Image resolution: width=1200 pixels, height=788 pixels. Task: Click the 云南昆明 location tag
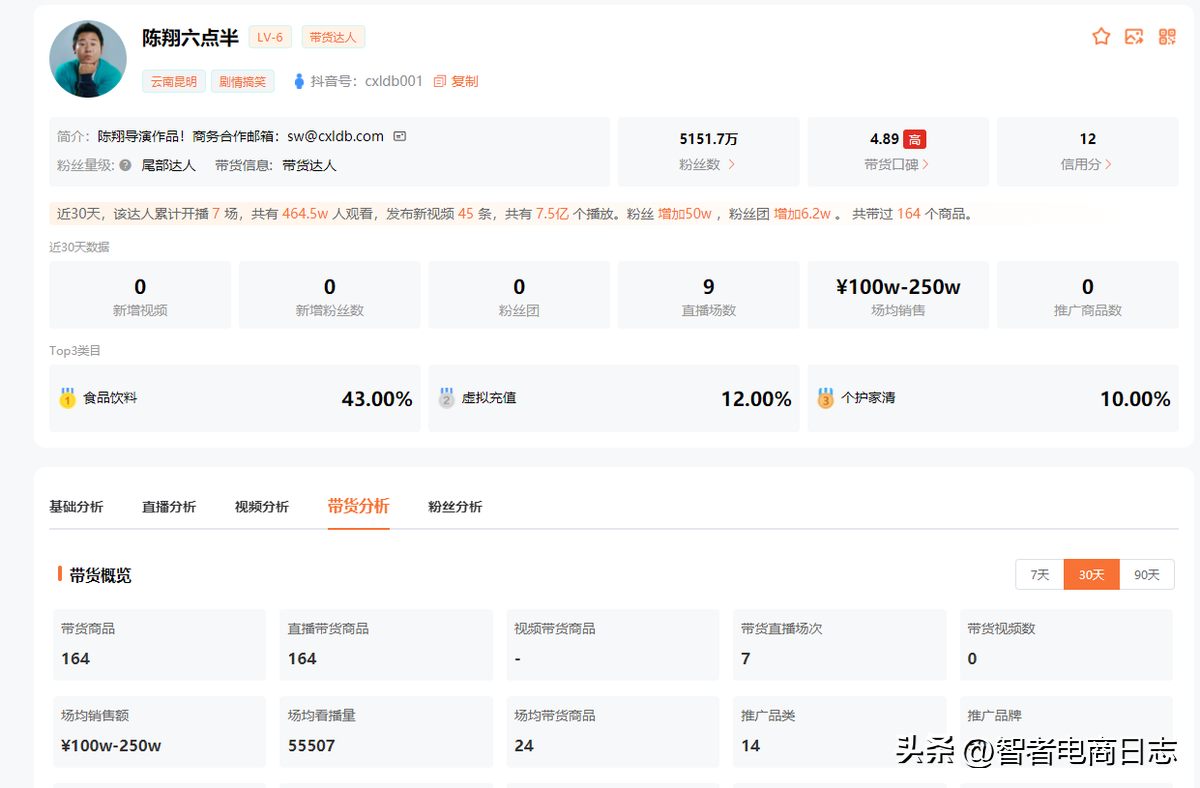(x=174, y=81)
